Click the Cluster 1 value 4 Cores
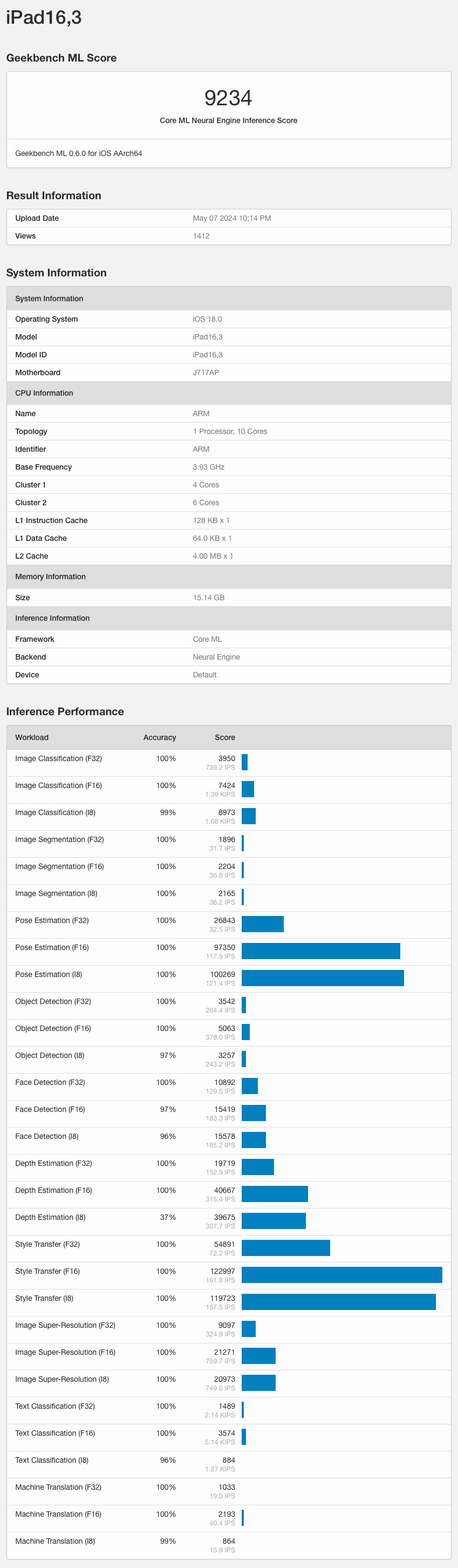 point(206,485)
